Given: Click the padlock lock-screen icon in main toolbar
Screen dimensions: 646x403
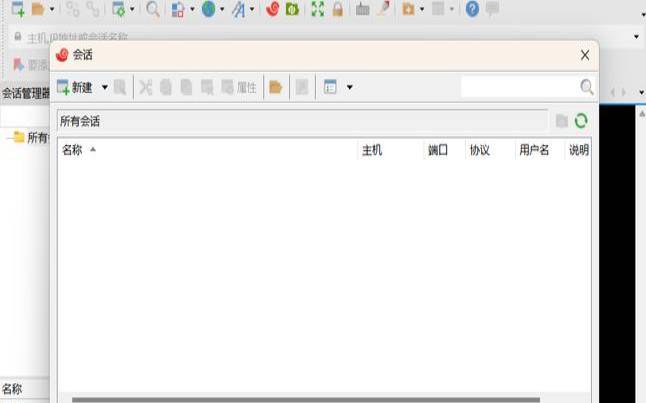Looking at the screenshot, I should [338, 9].
